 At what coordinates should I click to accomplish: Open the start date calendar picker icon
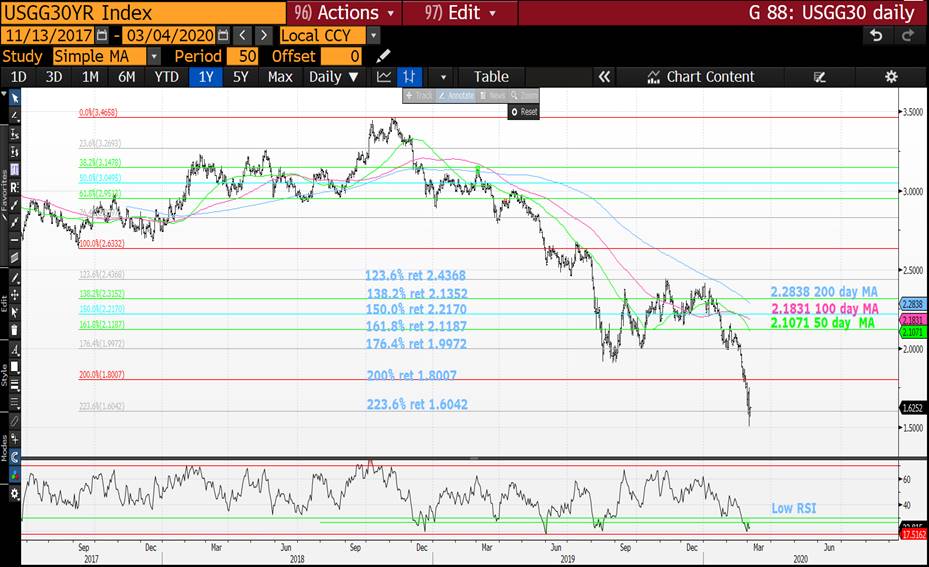point(102,36)
